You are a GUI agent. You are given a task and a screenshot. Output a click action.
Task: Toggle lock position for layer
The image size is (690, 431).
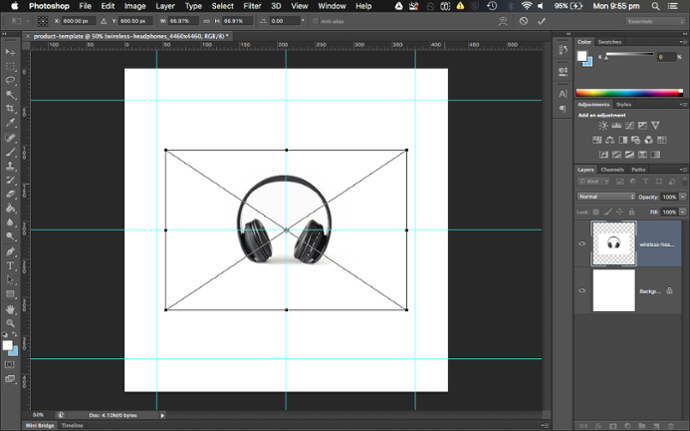(620, 212)
